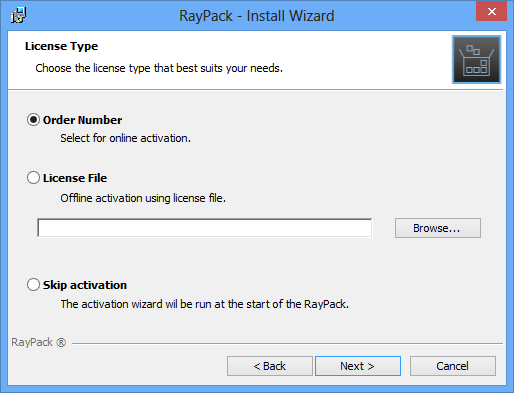Click the installer icon in title bar
514x393 pixels.
[19, 15]
